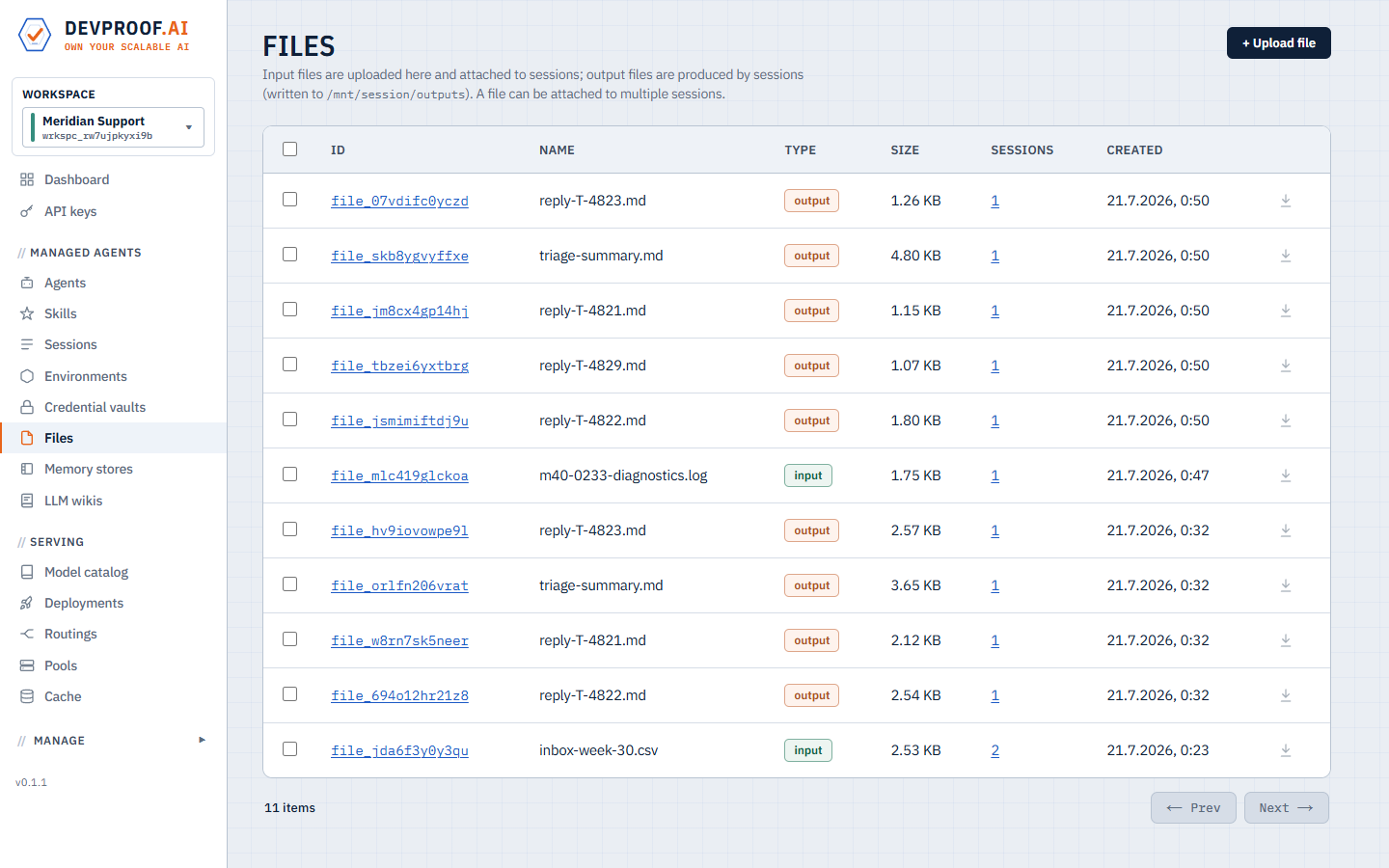
Task: Click the 4.80 KB size cell
Action: click(915, 256)
